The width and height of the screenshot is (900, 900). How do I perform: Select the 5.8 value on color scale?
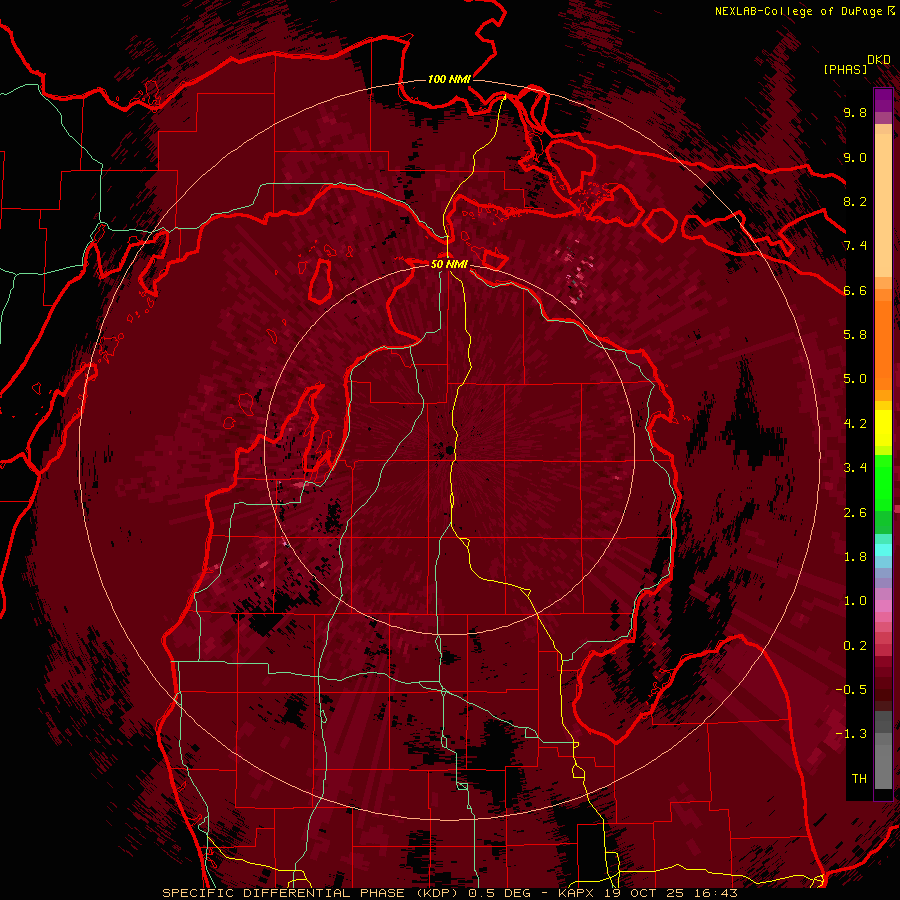[855, 335]
